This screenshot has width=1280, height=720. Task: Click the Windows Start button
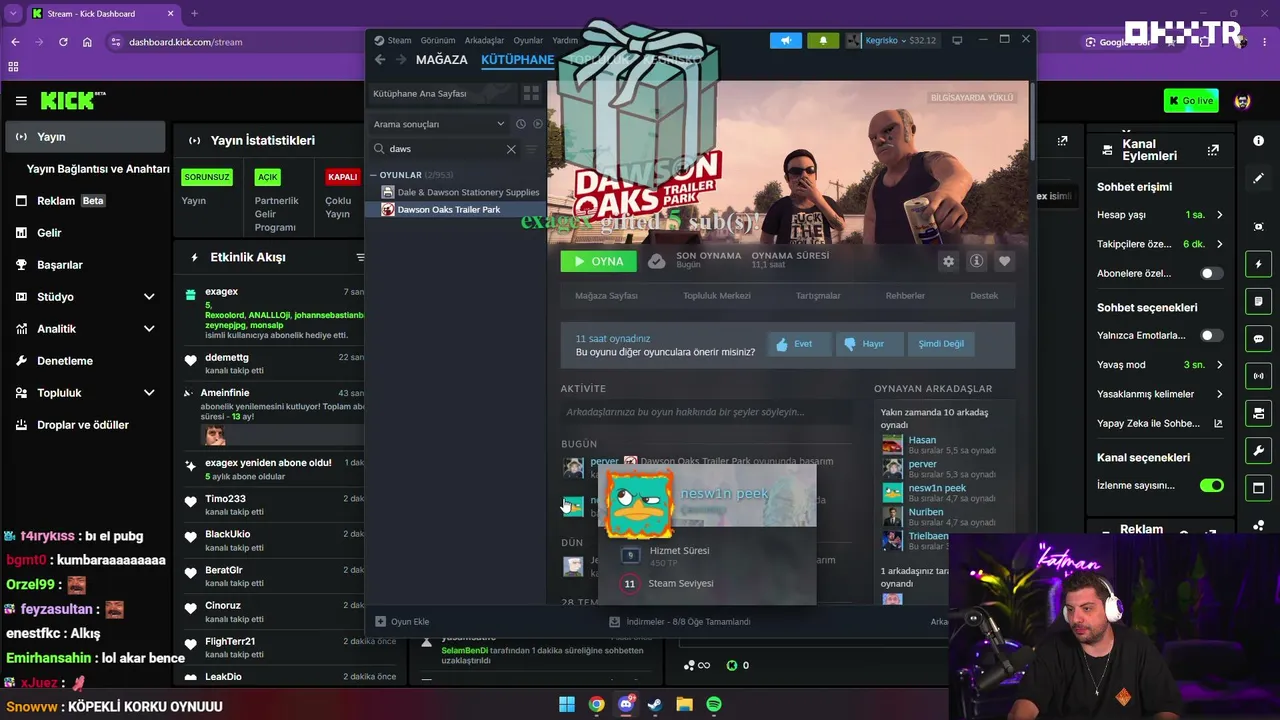tap(567, 704)
